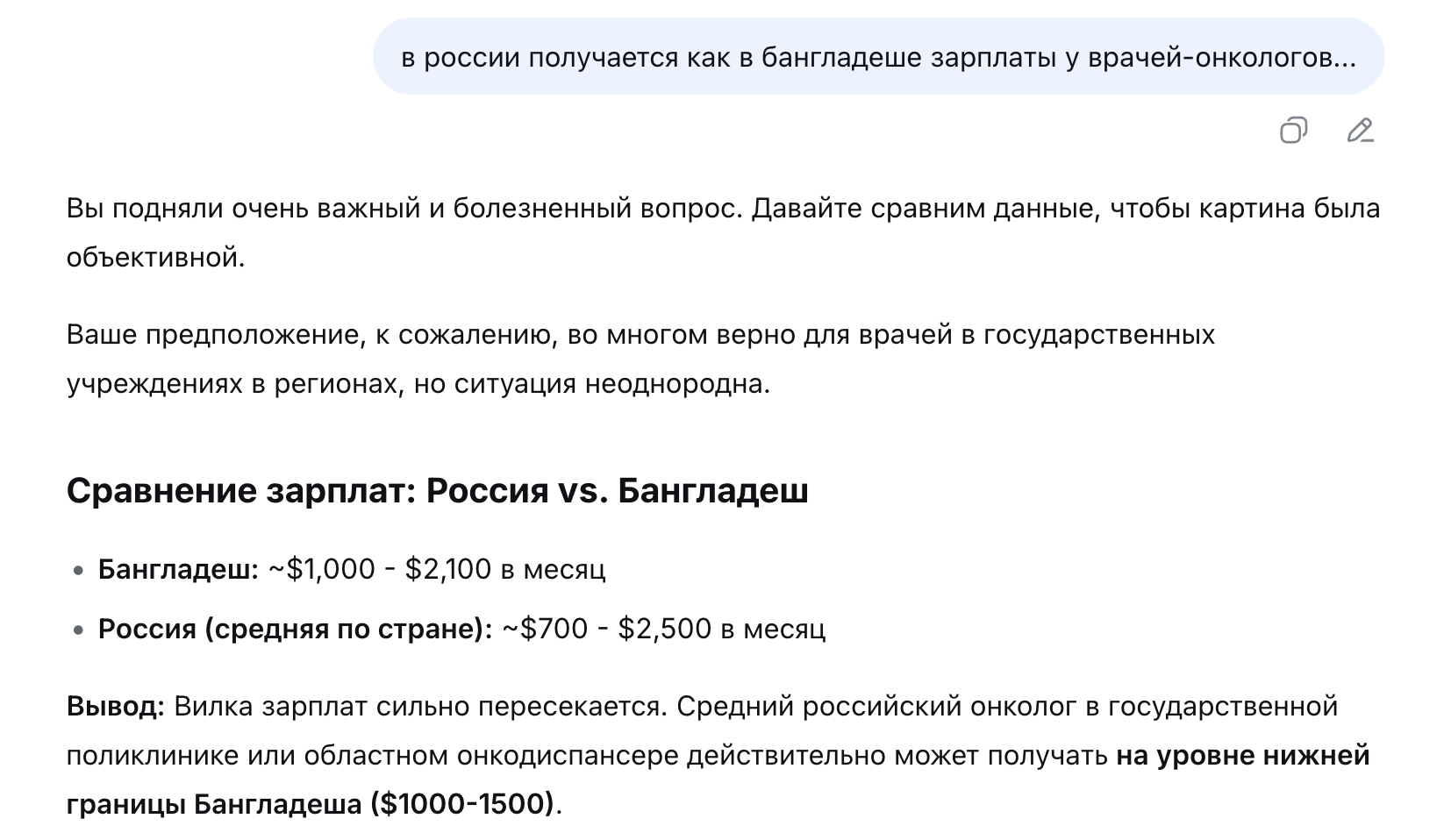This screenshot has height=840, width=1451.
Task: Click the heading "Сравнение зарплат: Россия vs. Бангладеш"
Action: tap(437, 491)
